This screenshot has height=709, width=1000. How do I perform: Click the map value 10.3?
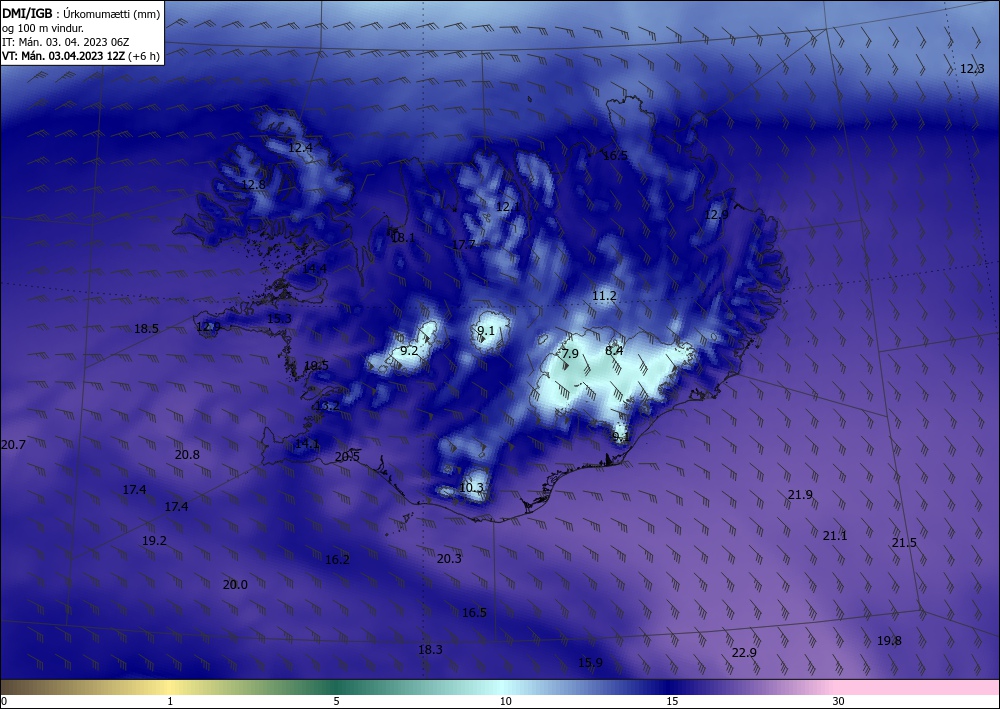pyautogui.click(x=472, y=488)
